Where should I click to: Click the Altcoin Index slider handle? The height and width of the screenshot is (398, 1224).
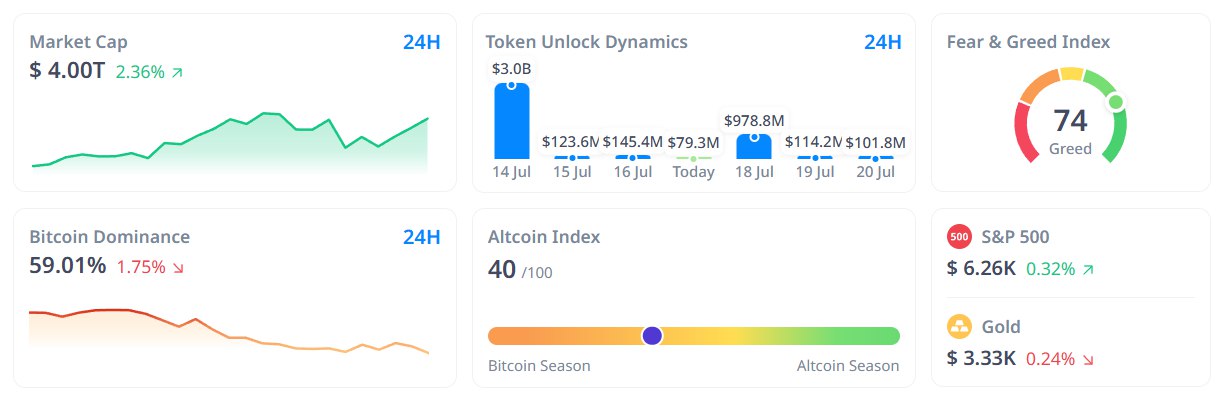652,336
